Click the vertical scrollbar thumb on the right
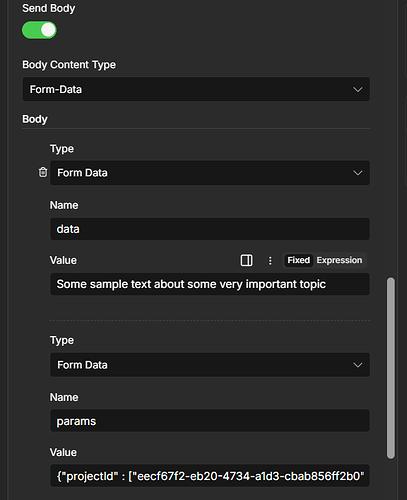This screenshot has height=500, width=407. tap(391, 368)
